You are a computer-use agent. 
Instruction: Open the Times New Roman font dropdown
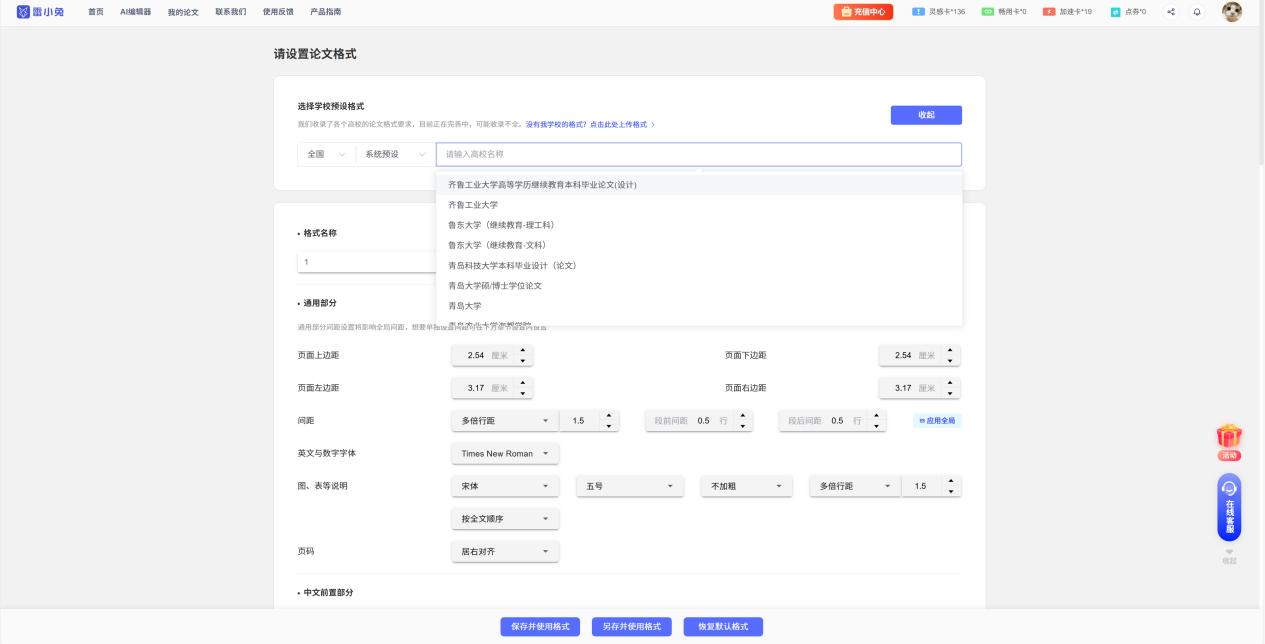(x=505, y=453)
